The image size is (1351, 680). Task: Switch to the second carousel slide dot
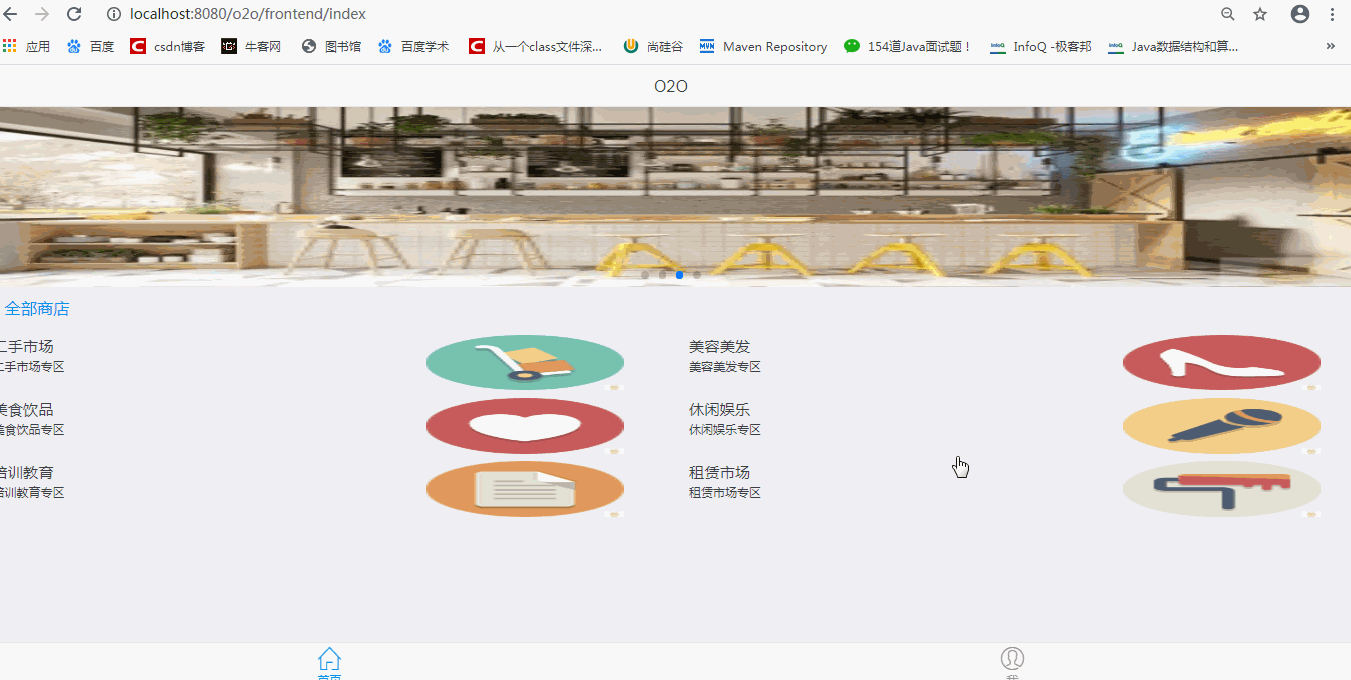tap(662, 274)
